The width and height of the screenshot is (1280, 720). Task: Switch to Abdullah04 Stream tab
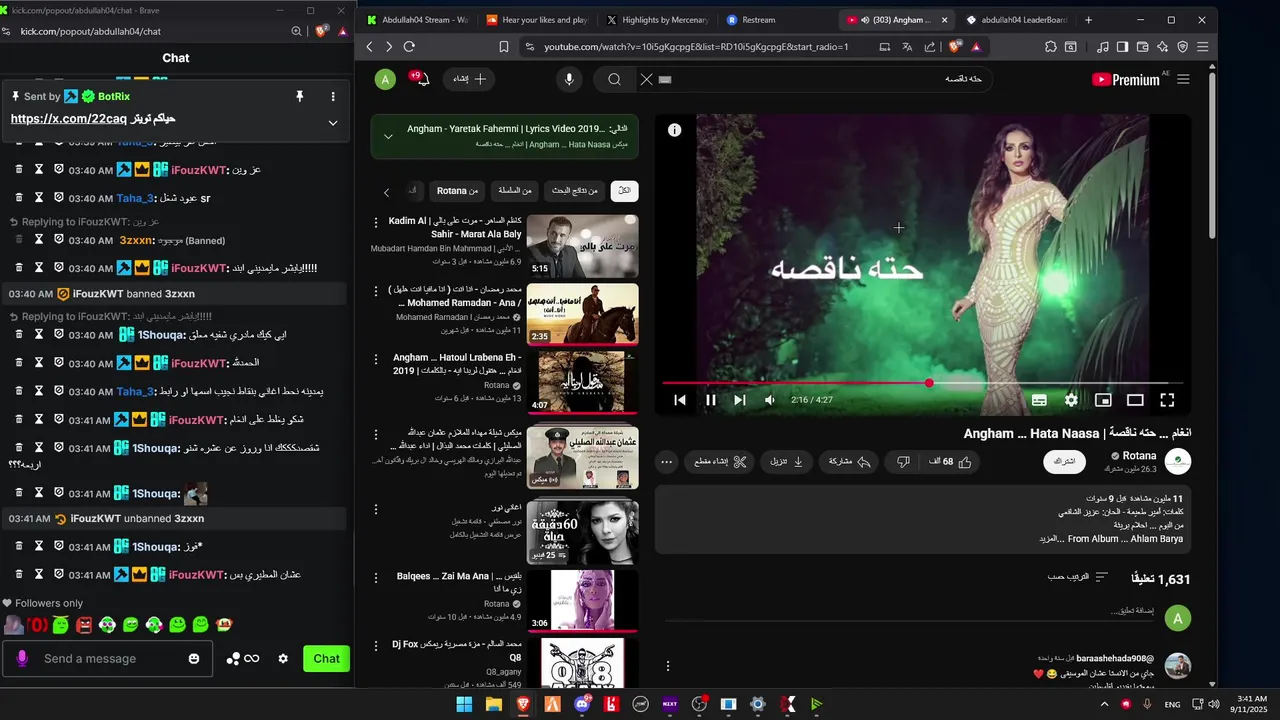[x=418, y=20]
